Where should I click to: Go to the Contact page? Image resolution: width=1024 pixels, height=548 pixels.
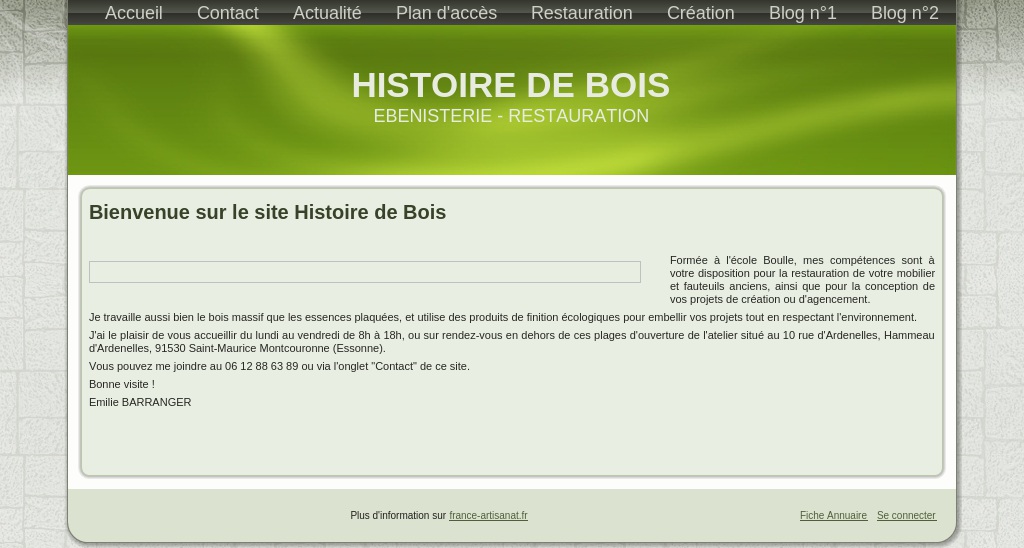pos(227,12)
